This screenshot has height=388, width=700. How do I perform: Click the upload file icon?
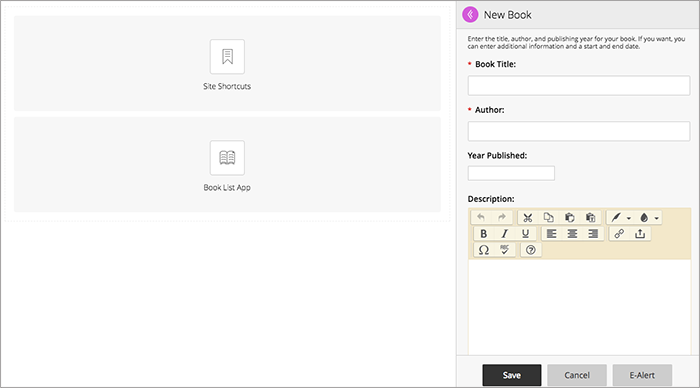click(x=640, y=234)
